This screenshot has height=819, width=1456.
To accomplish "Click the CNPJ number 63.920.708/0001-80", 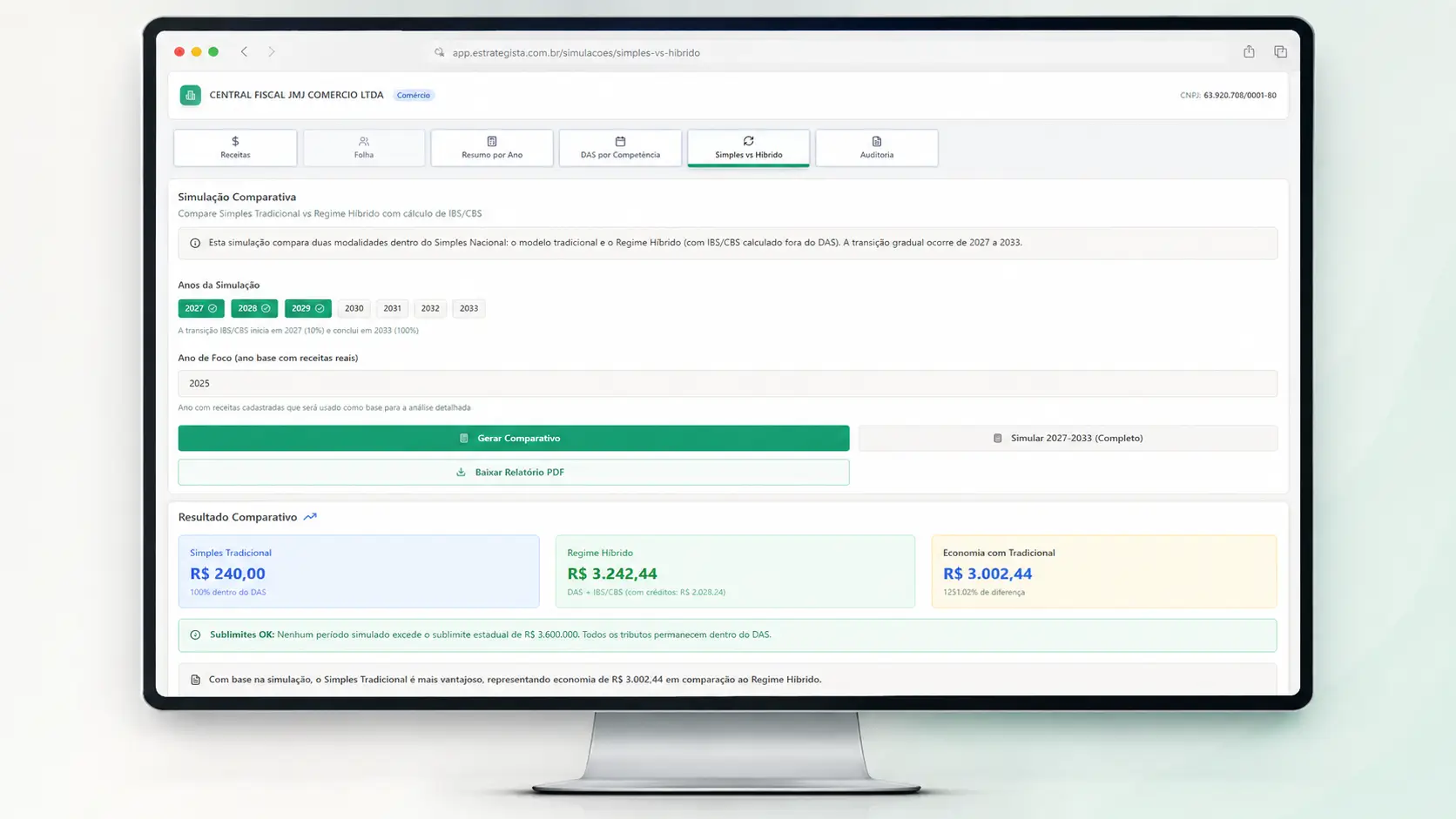I will [x=1240, y=96].
